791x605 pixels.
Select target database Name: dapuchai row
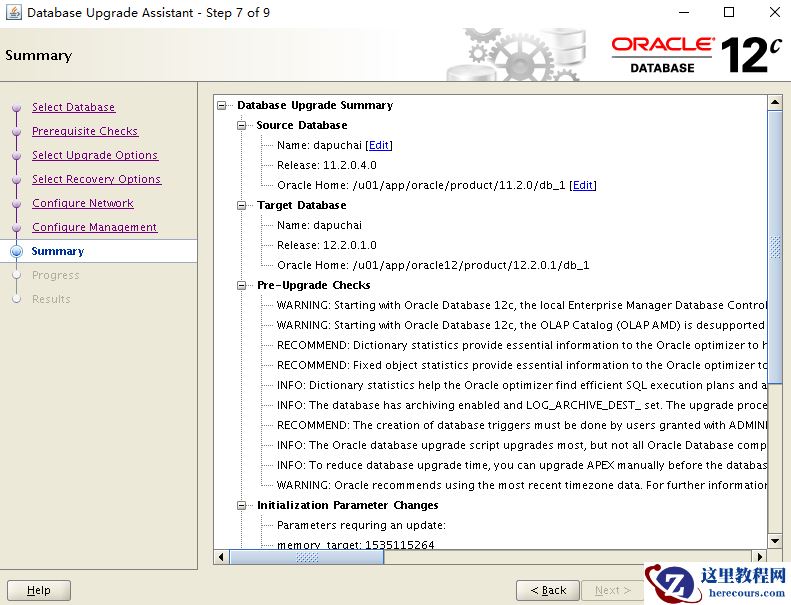319,226
